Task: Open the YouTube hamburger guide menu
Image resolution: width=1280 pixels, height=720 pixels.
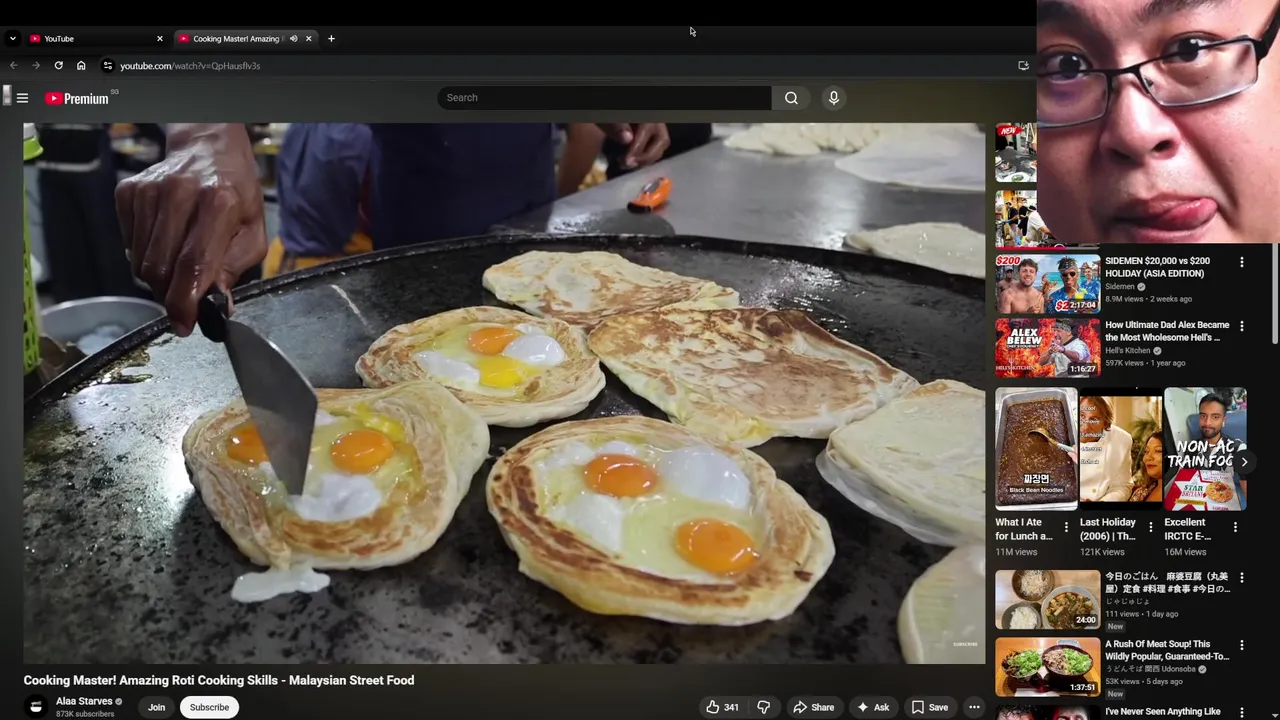Action: pyautogui.click(x=22, y=98)
